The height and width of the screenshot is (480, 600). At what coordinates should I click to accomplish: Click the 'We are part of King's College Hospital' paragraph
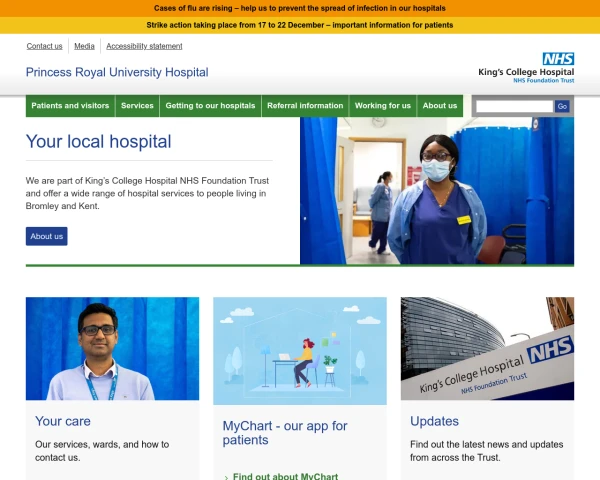[x=147, y=193]
